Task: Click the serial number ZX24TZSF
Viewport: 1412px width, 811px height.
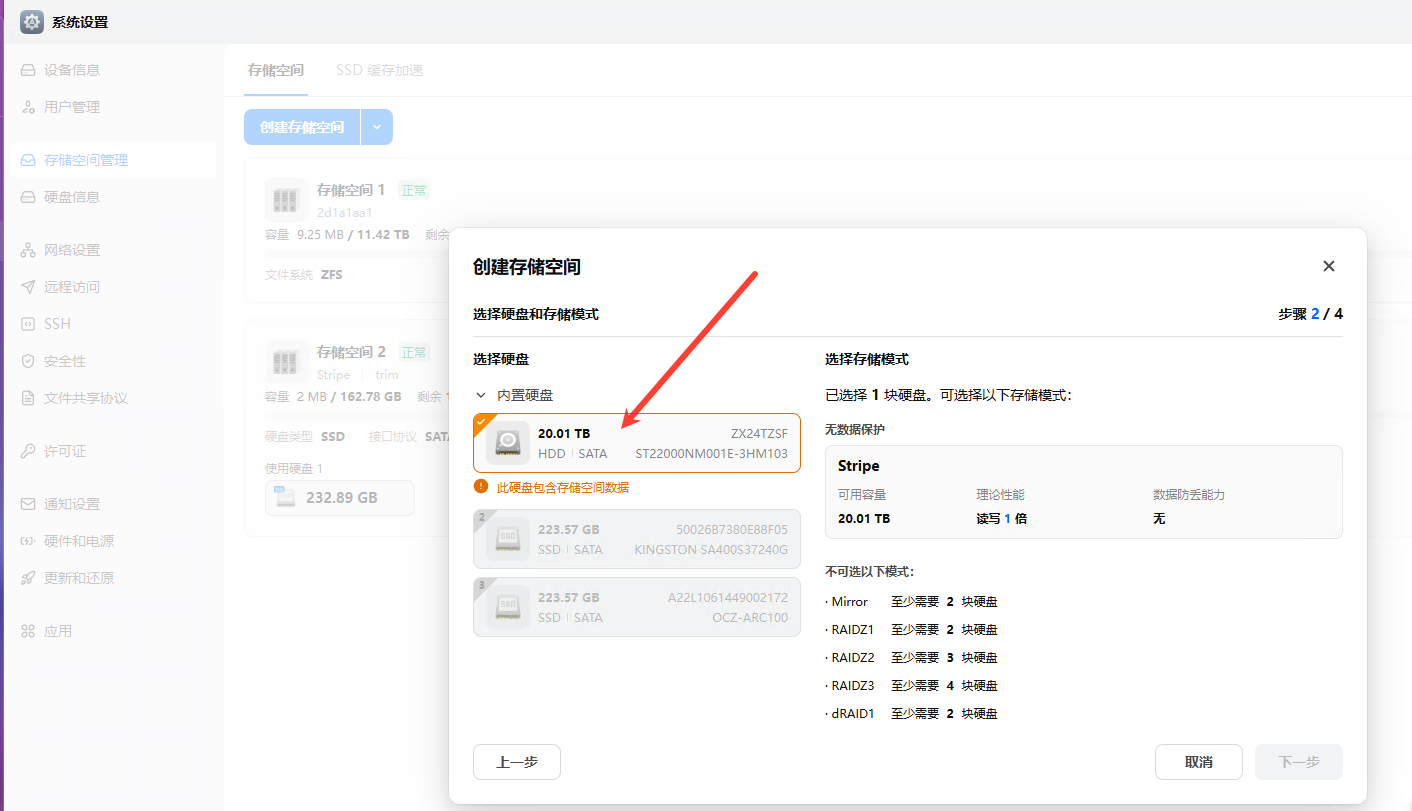Action: [x=759, y=434]
